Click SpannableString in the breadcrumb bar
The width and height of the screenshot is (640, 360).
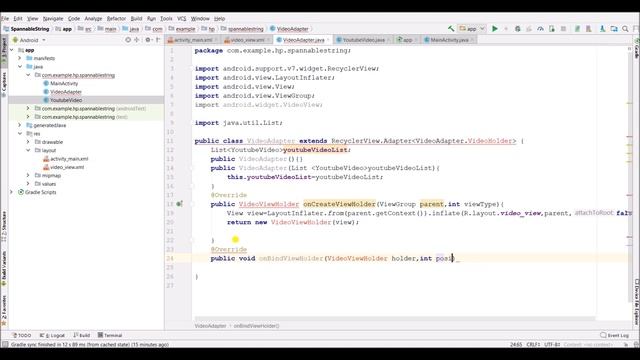coord(27,29)
